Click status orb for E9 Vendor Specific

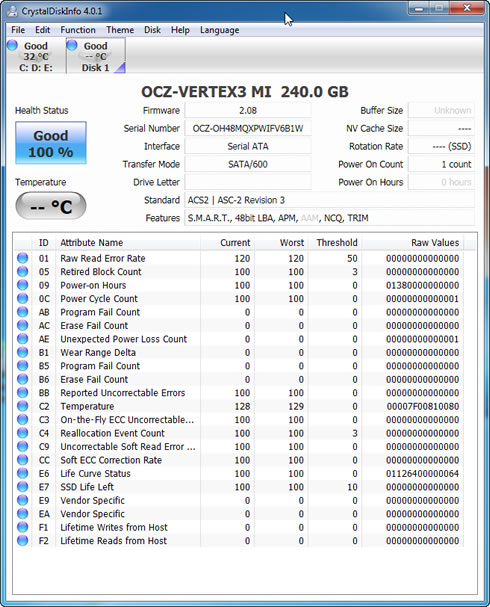point(23,500)
